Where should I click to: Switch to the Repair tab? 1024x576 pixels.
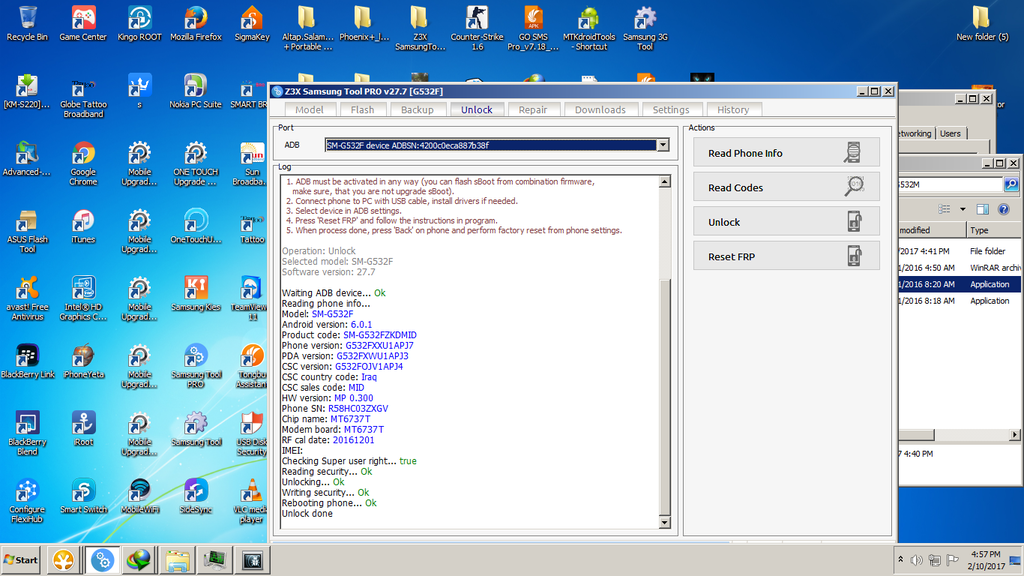[x=533, y=110]
